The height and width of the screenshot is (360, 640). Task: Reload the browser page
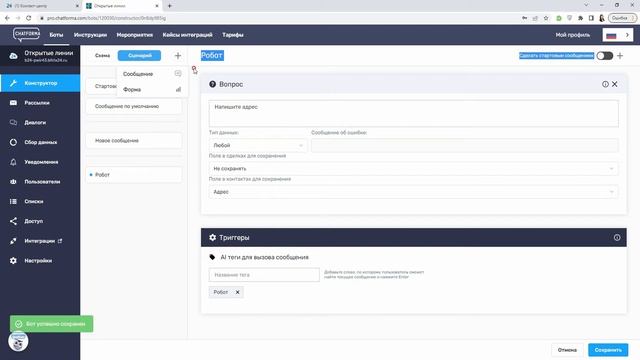coord(28,18)
